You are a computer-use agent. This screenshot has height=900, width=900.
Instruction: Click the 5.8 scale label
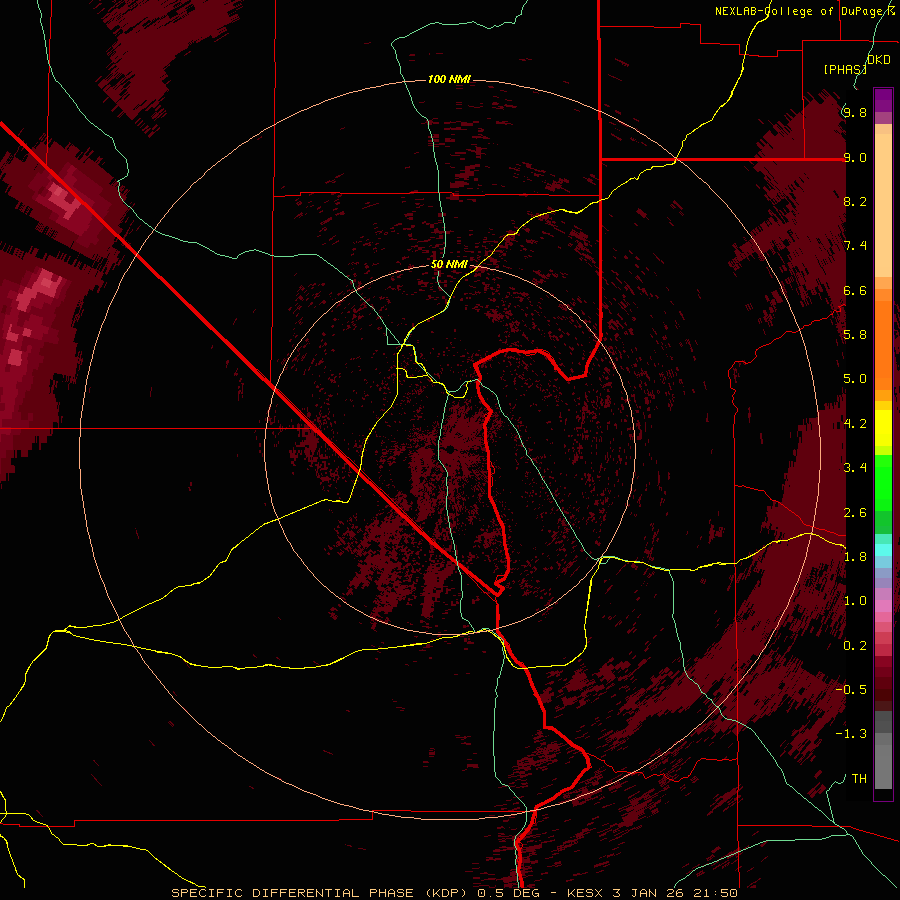pos(855,335)
